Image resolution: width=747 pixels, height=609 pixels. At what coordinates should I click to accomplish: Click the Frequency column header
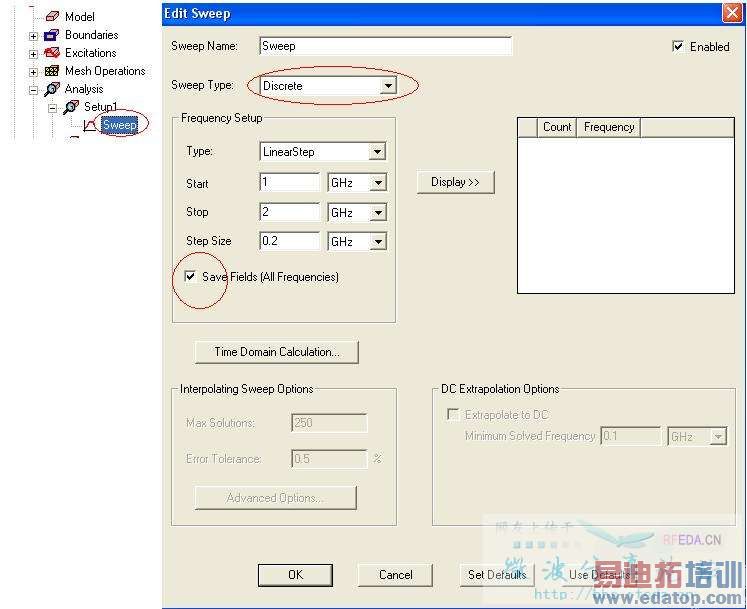click(x=608, y=127)
